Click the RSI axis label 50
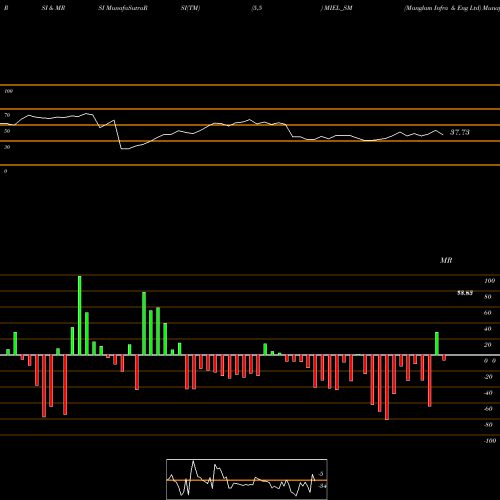The image size is (500, 500). [x=7, y=131]
